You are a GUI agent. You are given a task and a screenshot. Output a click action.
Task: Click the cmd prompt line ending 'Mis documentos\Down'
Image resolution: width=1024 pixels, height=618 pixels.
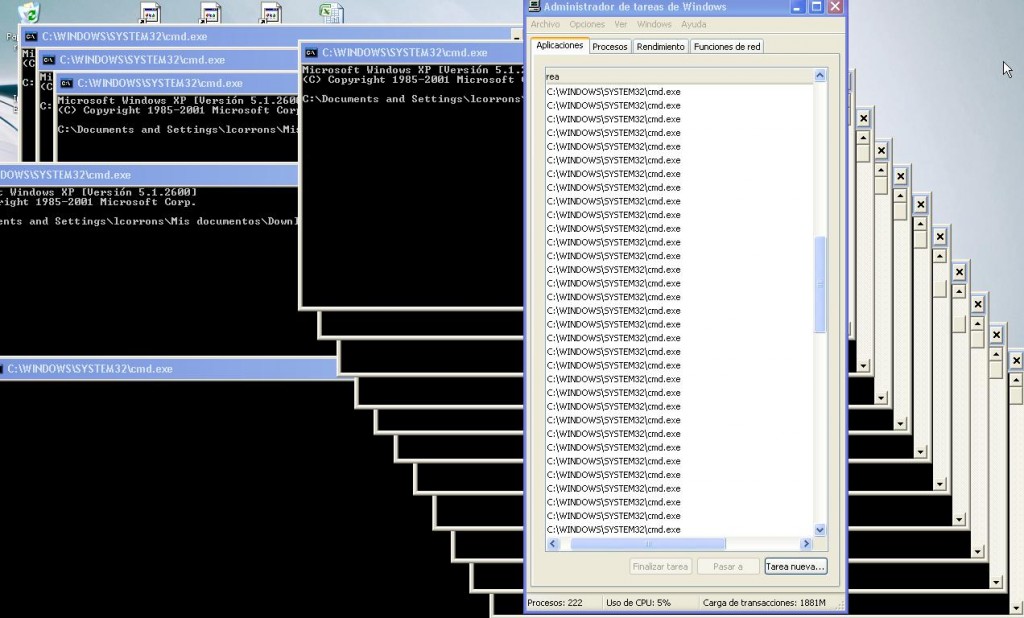tap(149, 221)
